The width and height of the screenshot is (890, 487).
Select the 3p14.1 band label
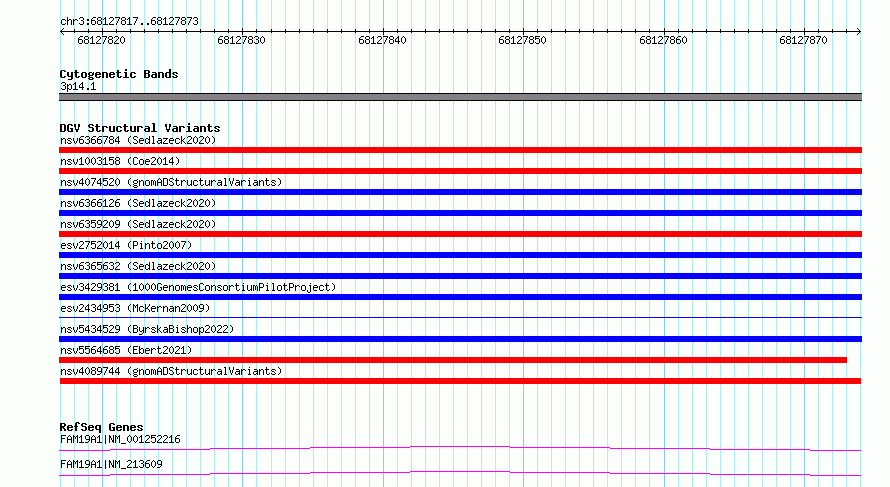tap(78, 87)
